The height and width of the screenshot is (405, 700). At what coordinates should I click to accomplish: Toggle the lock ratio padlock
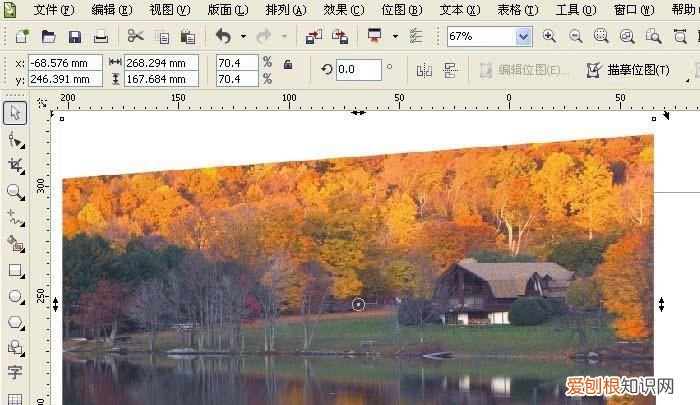coord(288,64)
